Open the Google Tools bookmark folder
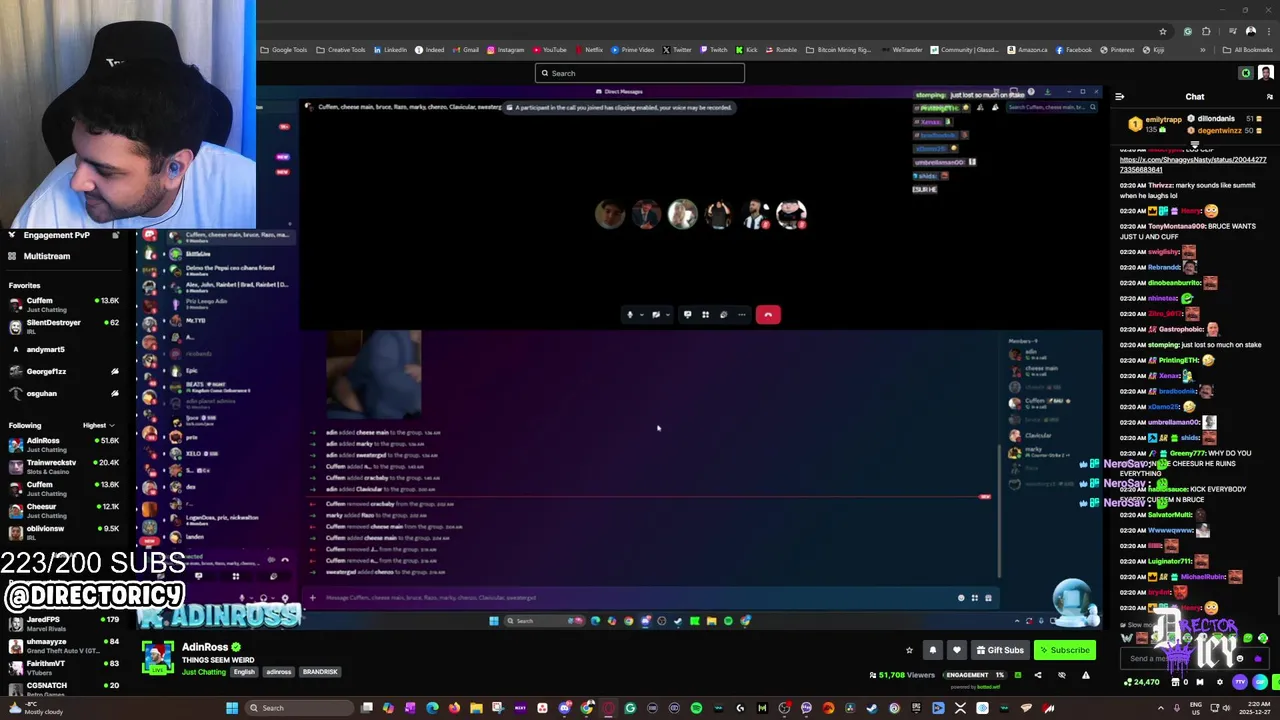Viewport: 1280px width, 720px height. point(284,50)
